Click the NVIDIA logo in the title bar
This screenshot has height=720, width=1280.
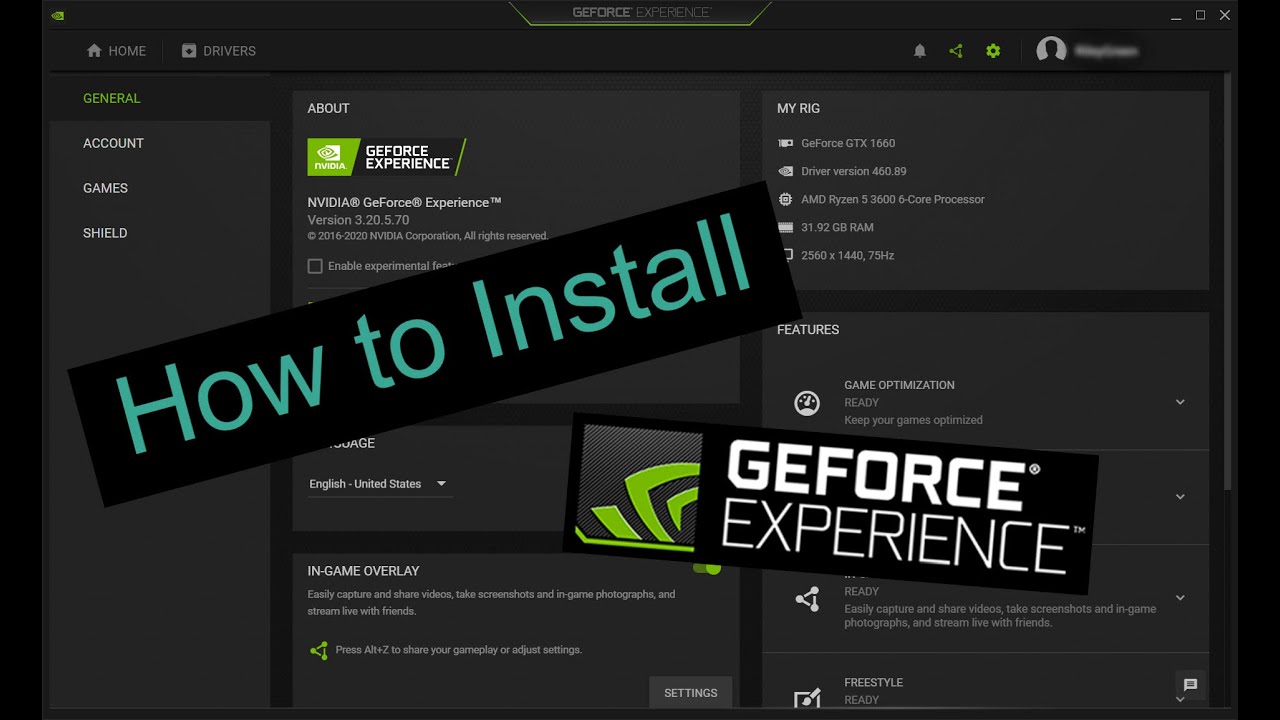coord(58,14)
